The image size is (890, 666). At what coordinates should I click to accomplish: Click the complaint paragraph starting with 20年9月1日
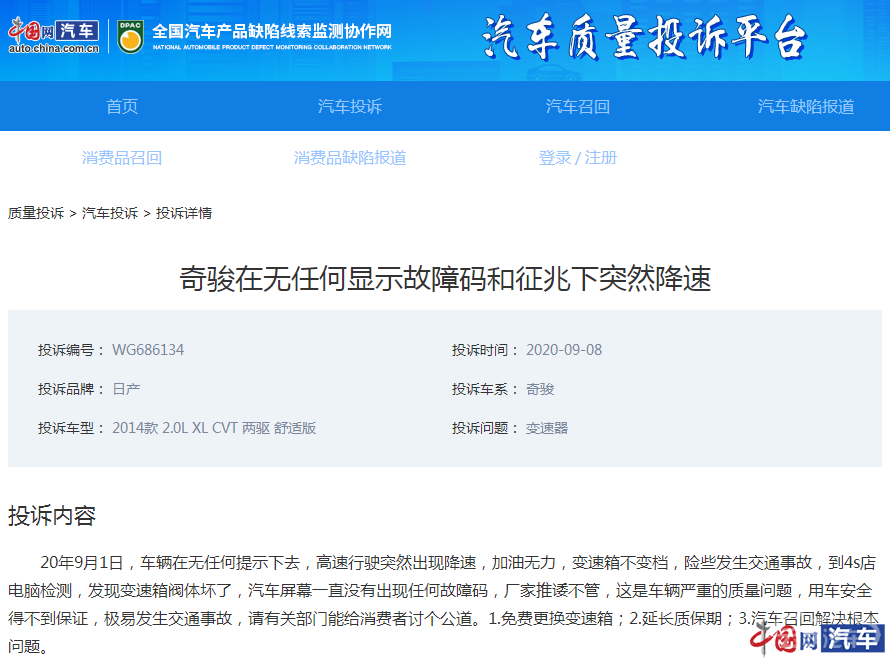point(443,604)
